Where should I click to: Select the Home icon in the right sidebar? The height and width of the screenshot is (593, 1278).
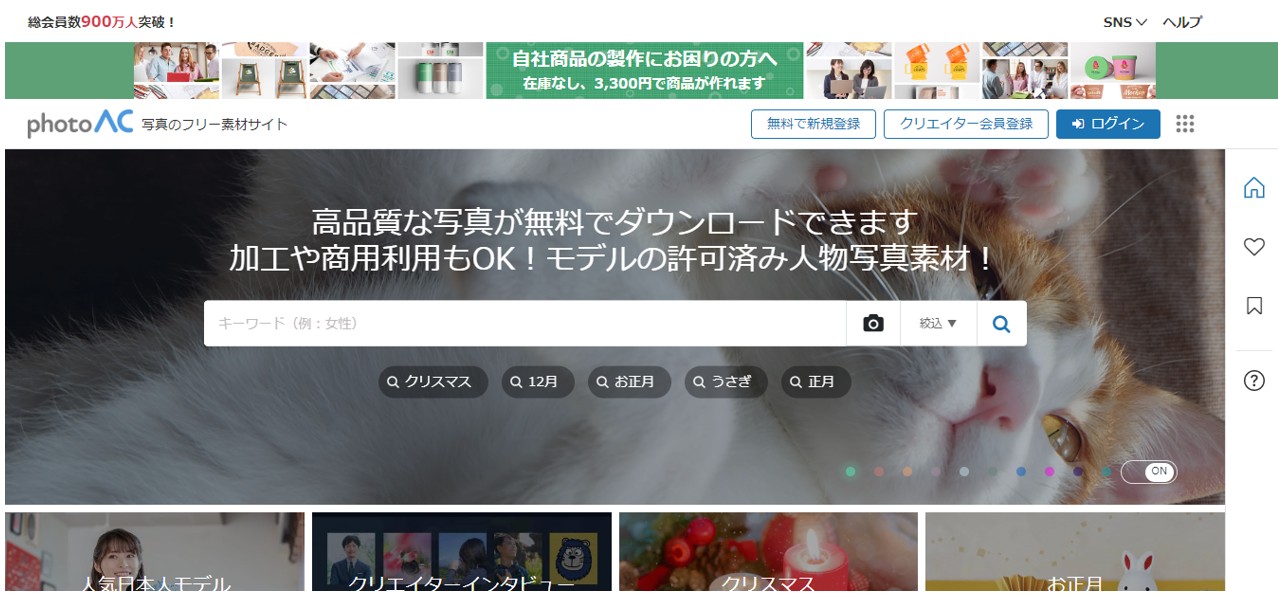[x=1253, y=190]
